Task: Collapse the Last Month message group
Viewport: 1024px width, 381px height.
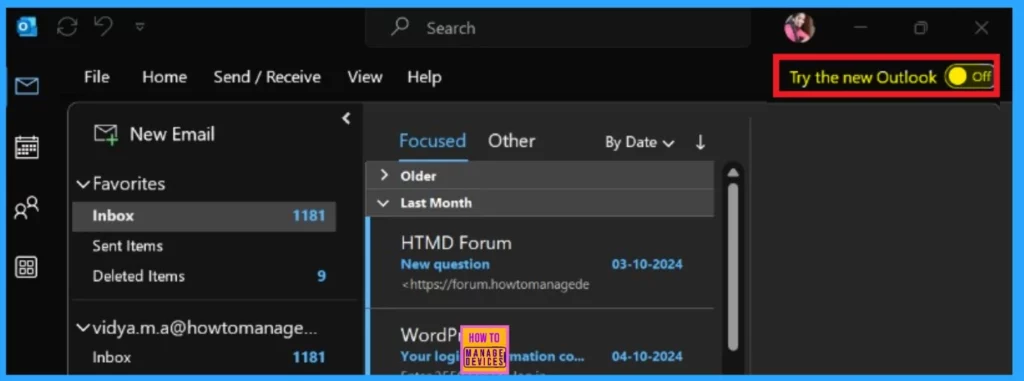Action: 383,203
